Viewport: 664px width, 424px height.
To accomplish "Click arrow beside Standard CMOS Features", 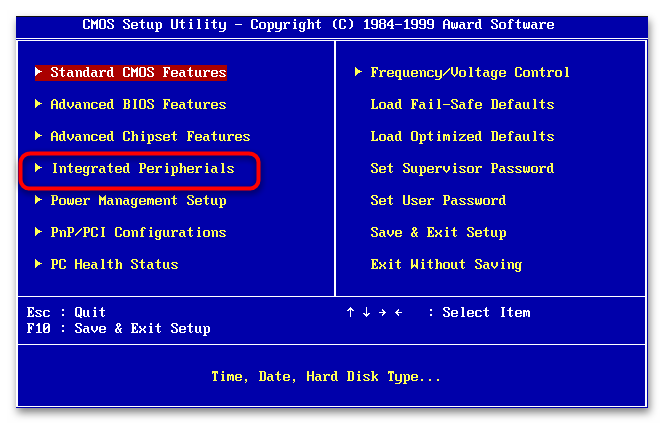I will click(38, 72).
